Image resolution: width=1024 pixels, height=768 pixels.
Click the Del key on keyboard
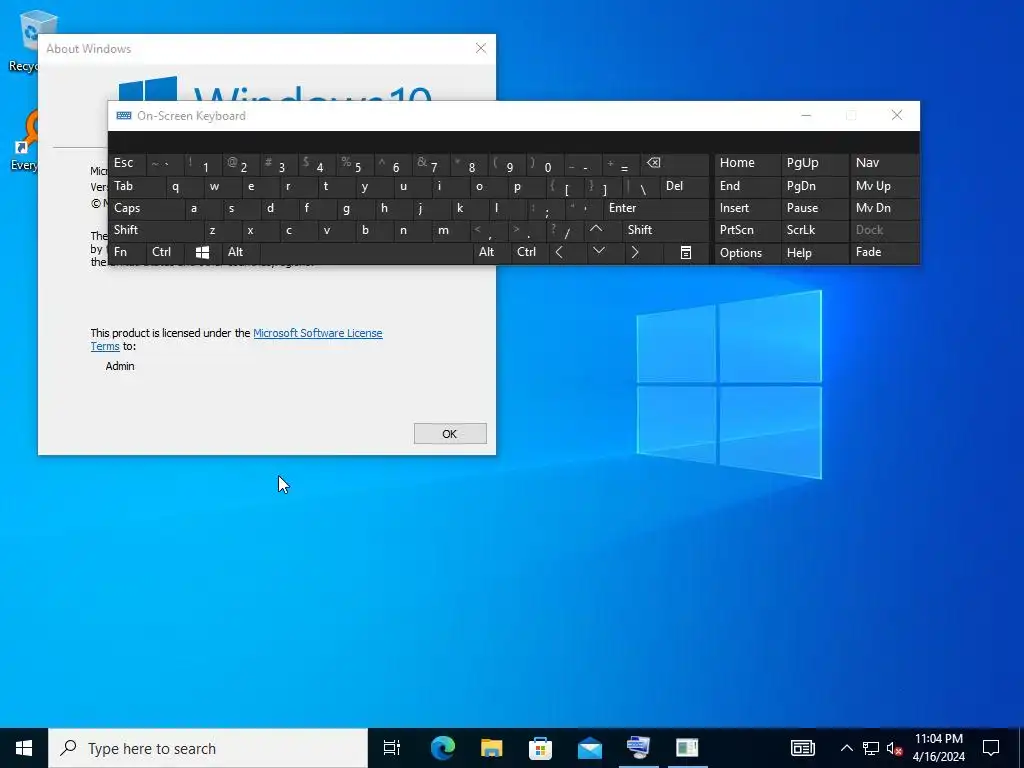click(x=685, y=186)
